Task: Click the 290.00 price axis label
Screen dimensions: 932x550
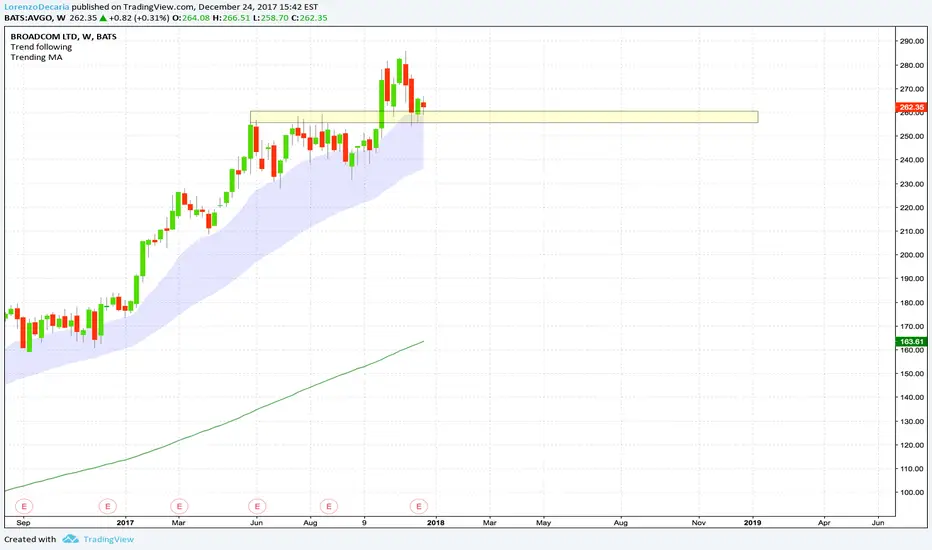Action: click(912, 42)
